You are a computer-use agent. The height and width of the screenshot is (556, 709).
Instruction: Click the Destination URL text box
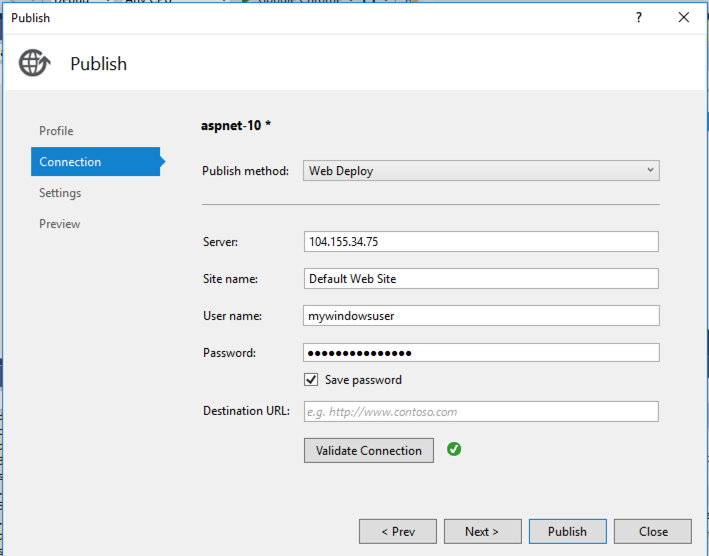481,411
